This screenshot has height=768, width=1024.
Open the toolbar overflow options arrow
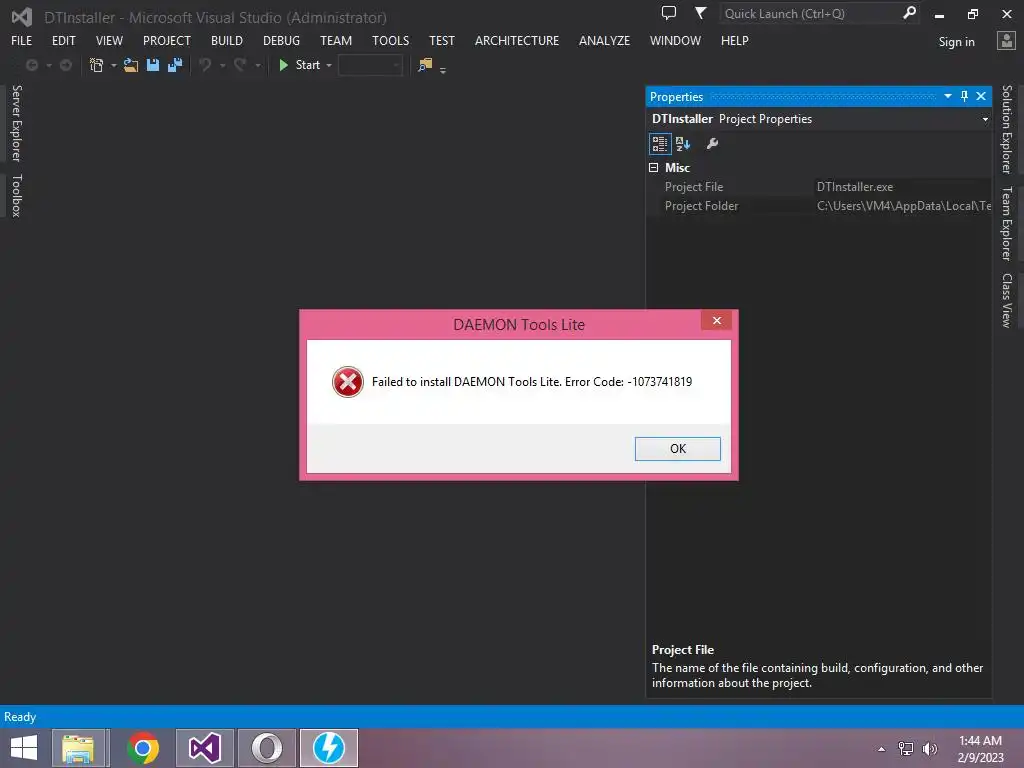[x=443, y=70]
